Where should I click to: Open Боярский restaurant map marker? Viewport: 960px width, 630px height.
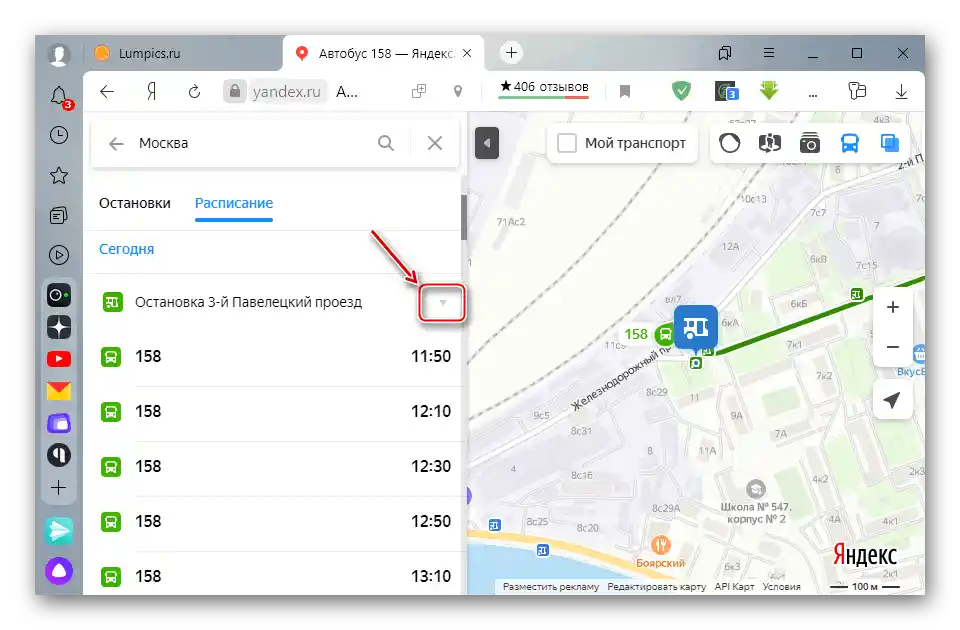(660, 544)
